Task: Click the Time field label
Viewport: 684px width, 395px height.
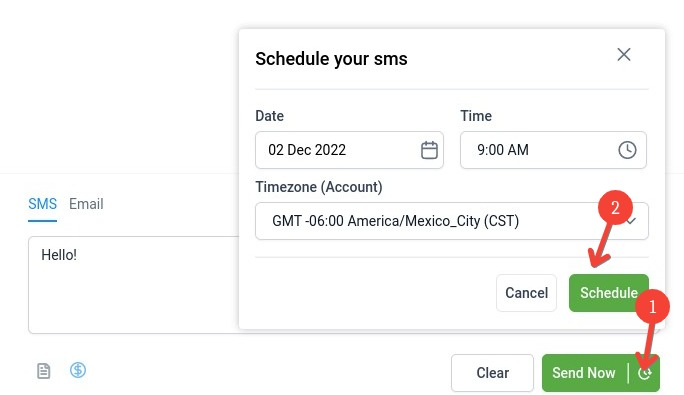Action: tap(476, 116)
